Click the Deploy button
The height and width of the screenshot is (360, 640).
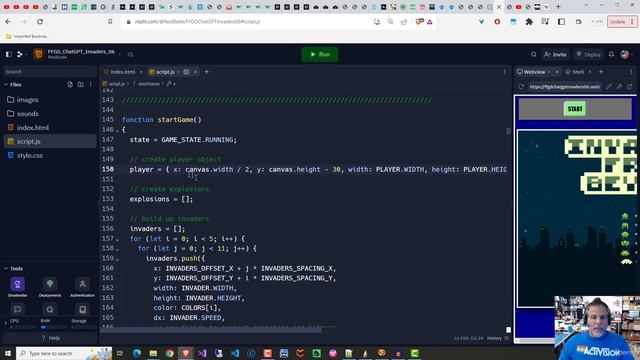(588, 54)
